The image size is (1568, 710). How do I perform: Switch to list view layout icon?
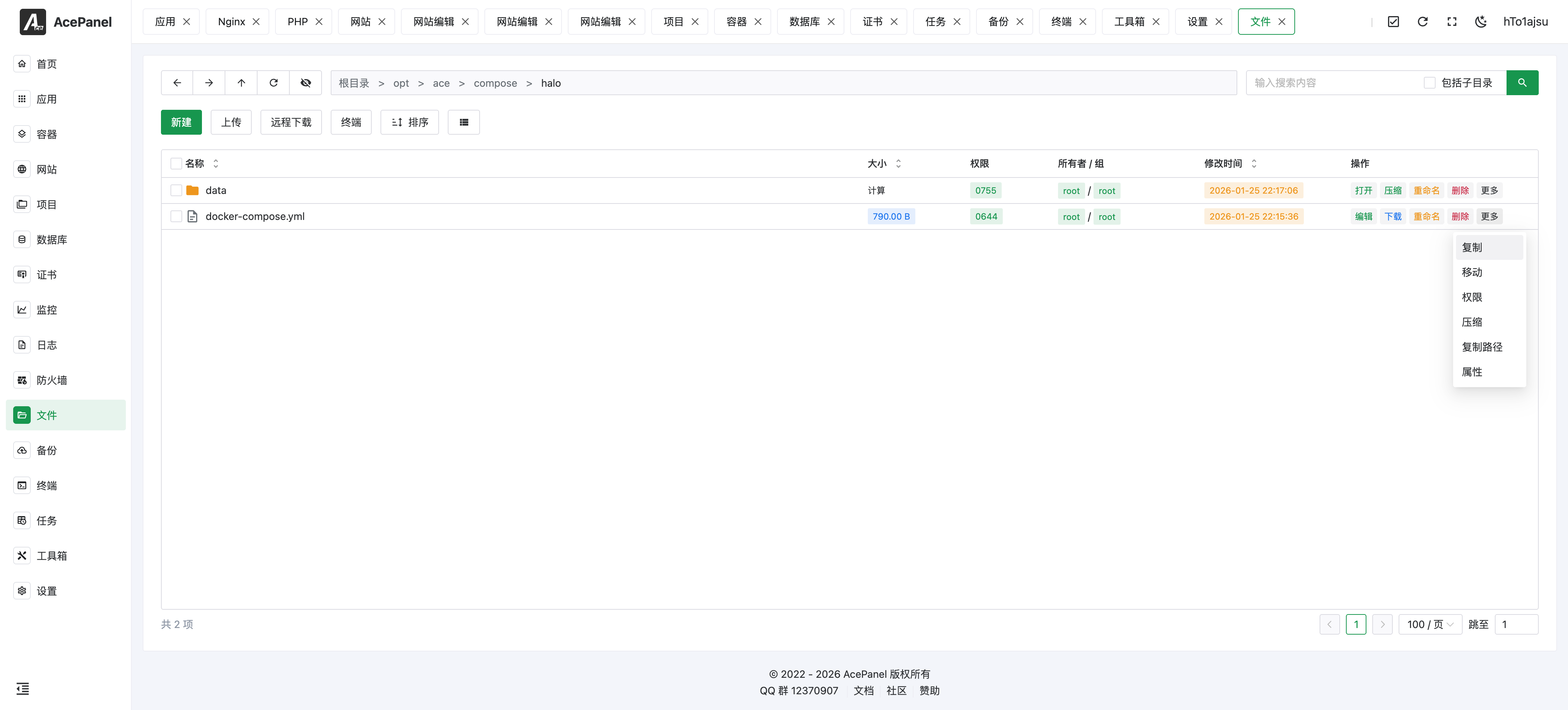464,122
